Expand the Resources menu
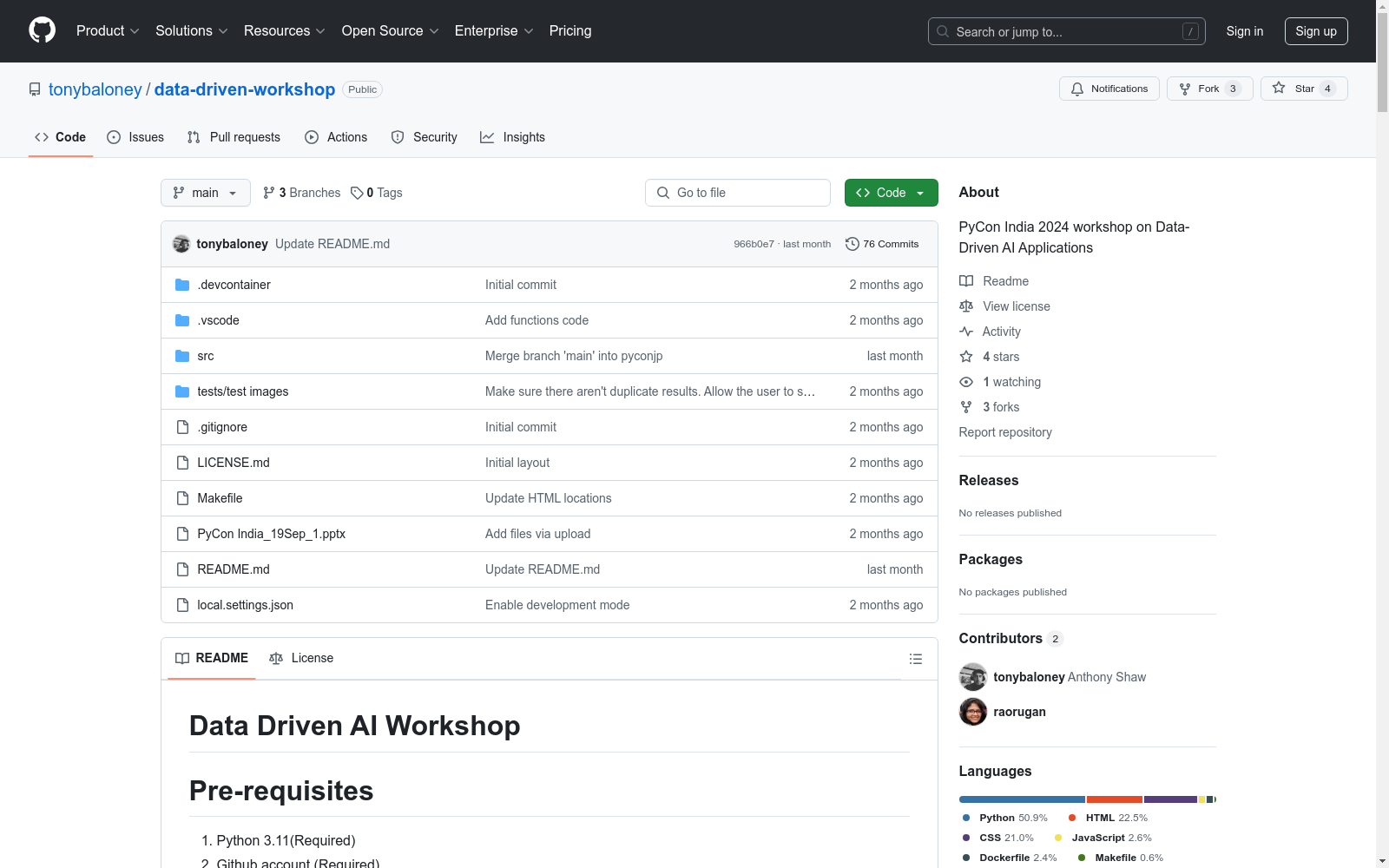This screenshot has width=1389, height=868. pyautogui.click(x=285, y=30)
